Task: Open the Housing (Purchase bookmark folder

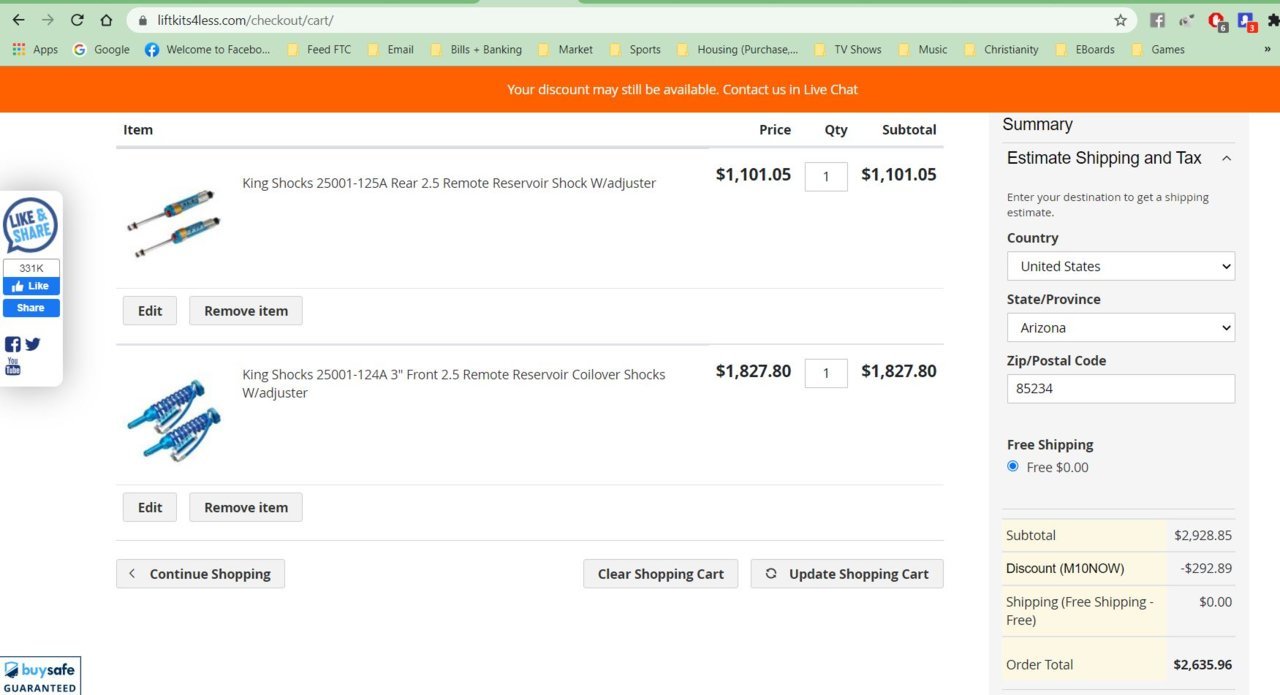Action: [x=737, y=49]
